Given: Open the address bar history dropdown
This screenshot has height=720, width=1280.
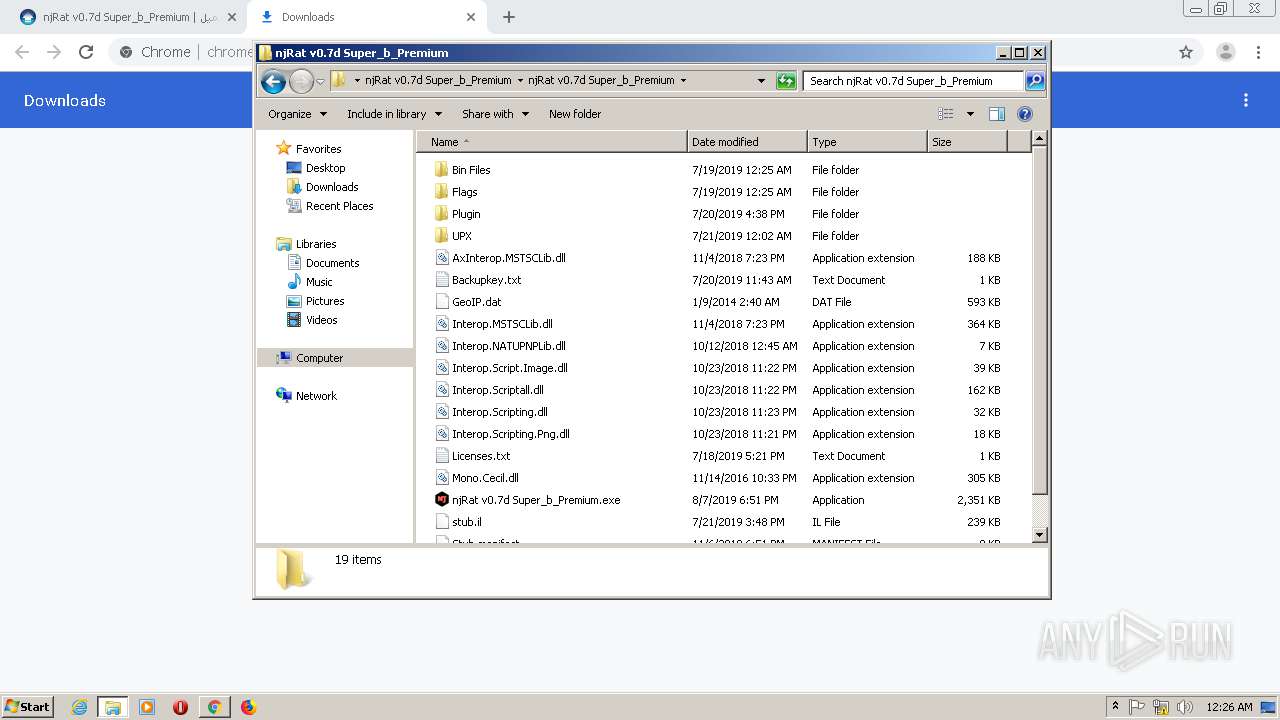Looking at the screenshot, I should pos(761,81).
